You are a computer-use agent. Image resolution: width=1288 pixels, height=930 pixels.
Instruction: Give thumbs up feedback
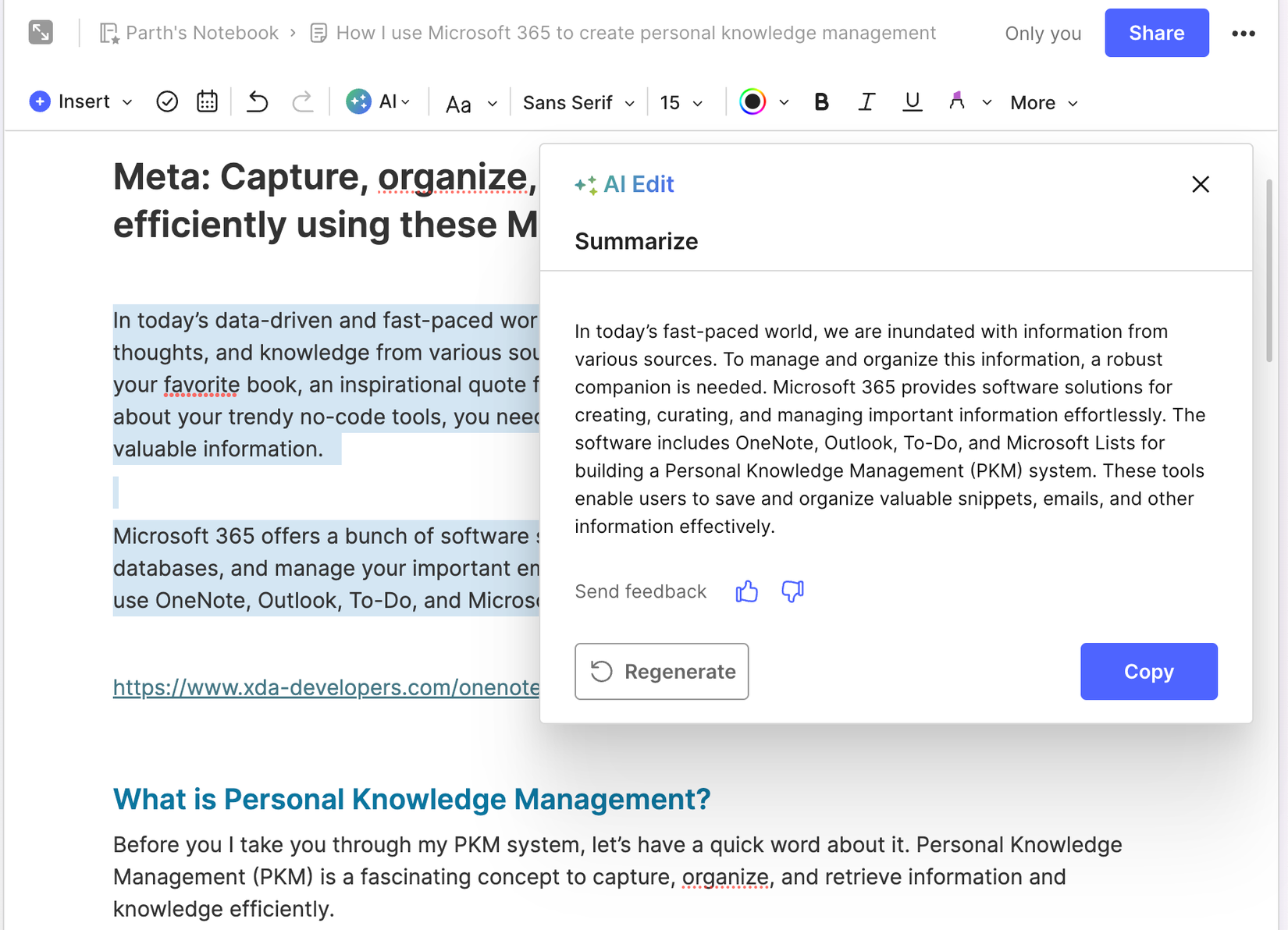[x=746, y=591]
